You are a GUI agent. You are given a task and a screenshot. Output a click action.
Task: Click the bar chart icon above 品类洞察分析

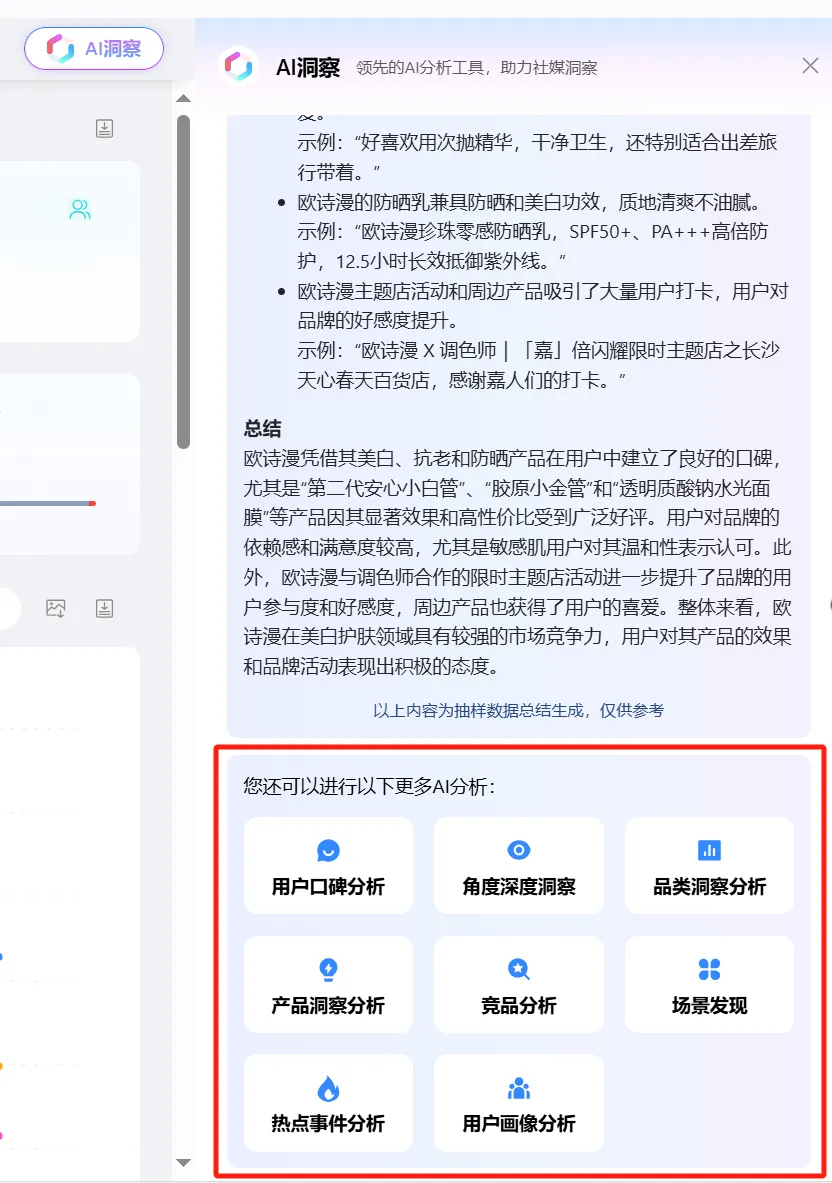709,850
